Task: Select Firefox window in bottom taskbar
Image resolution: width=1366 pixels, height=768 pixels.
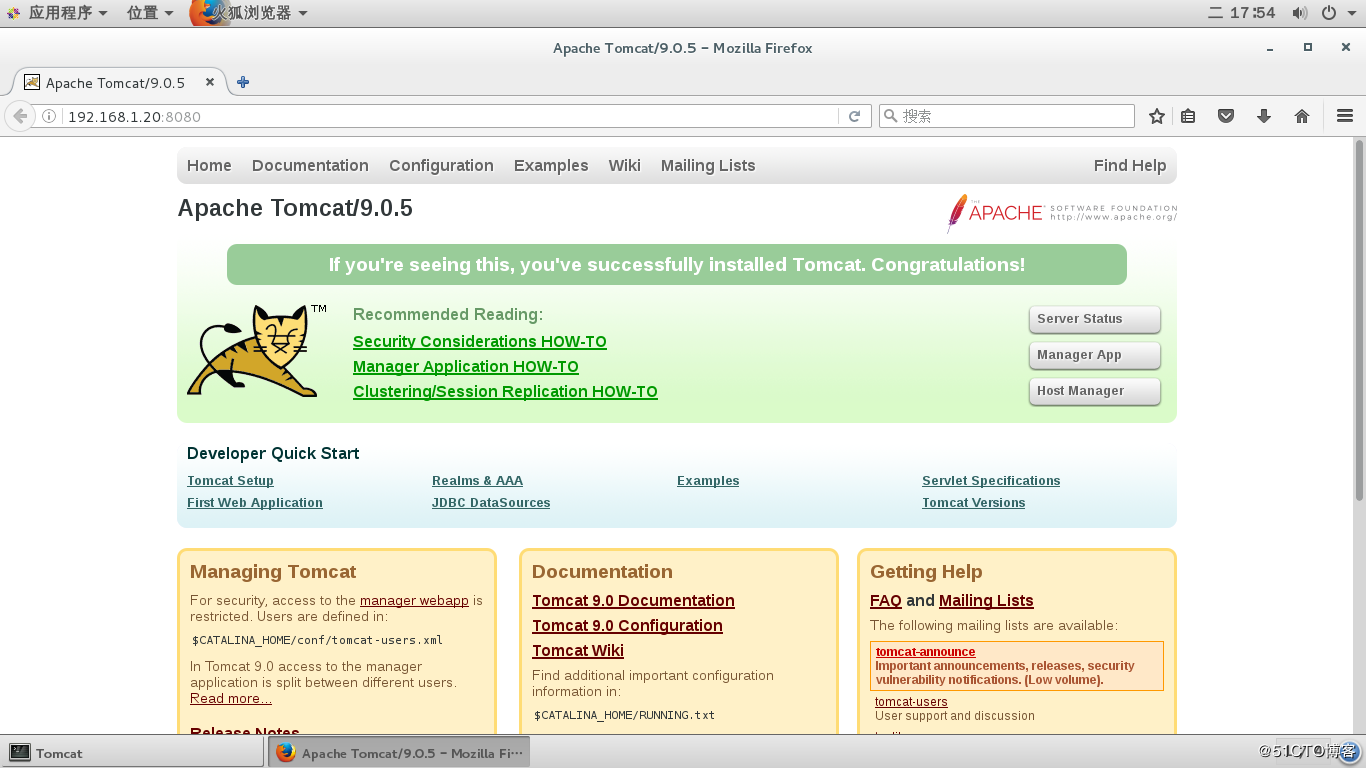Action: (x=398, y=753)
